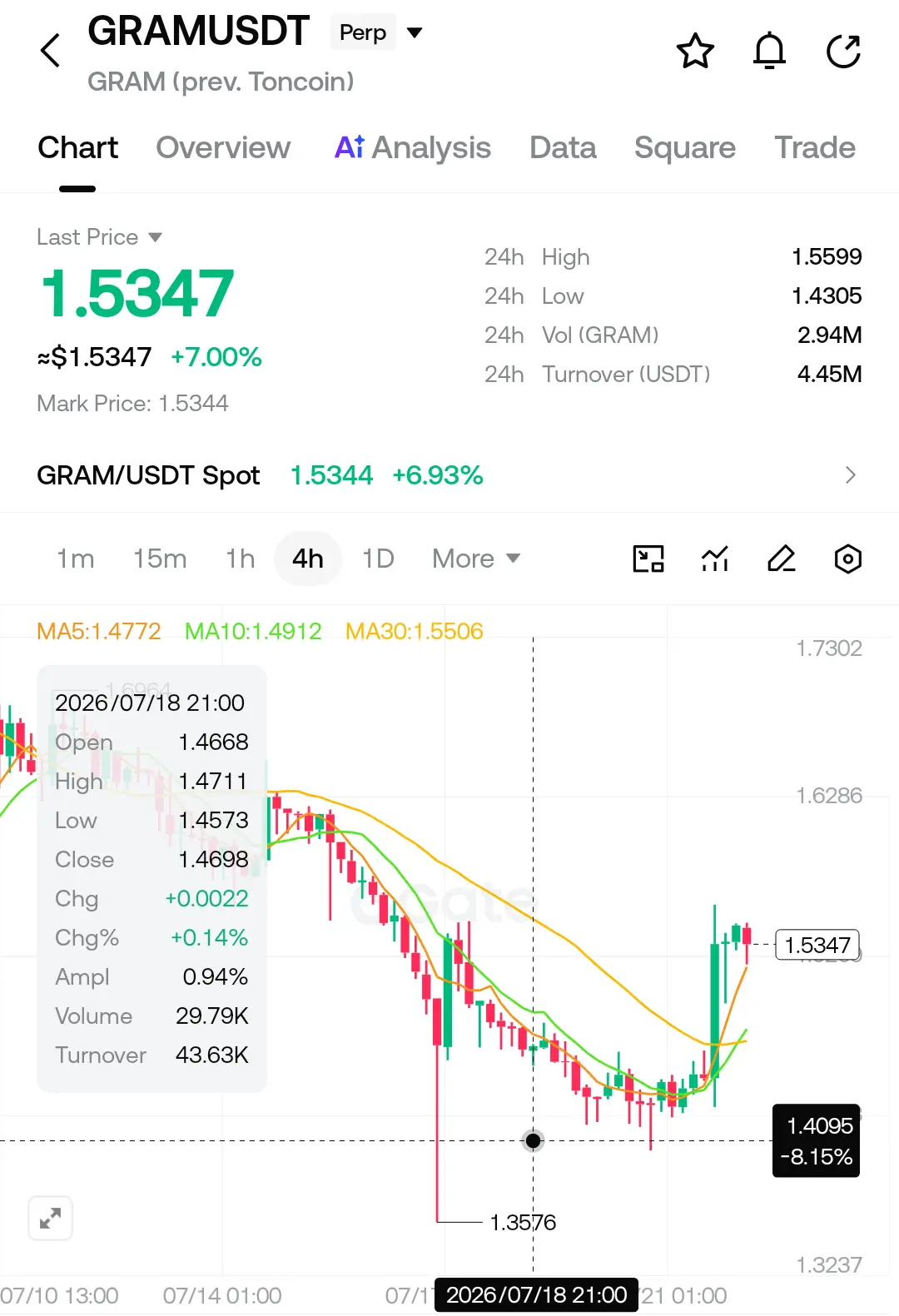899x1316 pixels.
Task: Open chart indicators icon
Action: [x=715, y=559]
